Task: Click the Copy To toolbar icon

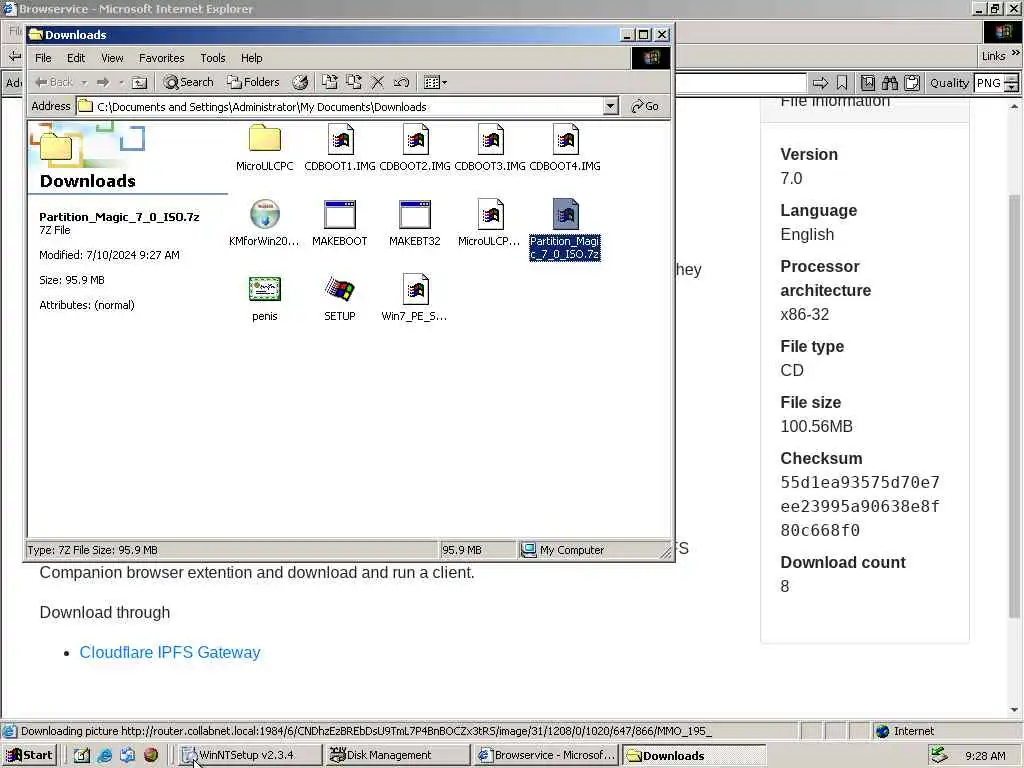Action: (354, 82)
